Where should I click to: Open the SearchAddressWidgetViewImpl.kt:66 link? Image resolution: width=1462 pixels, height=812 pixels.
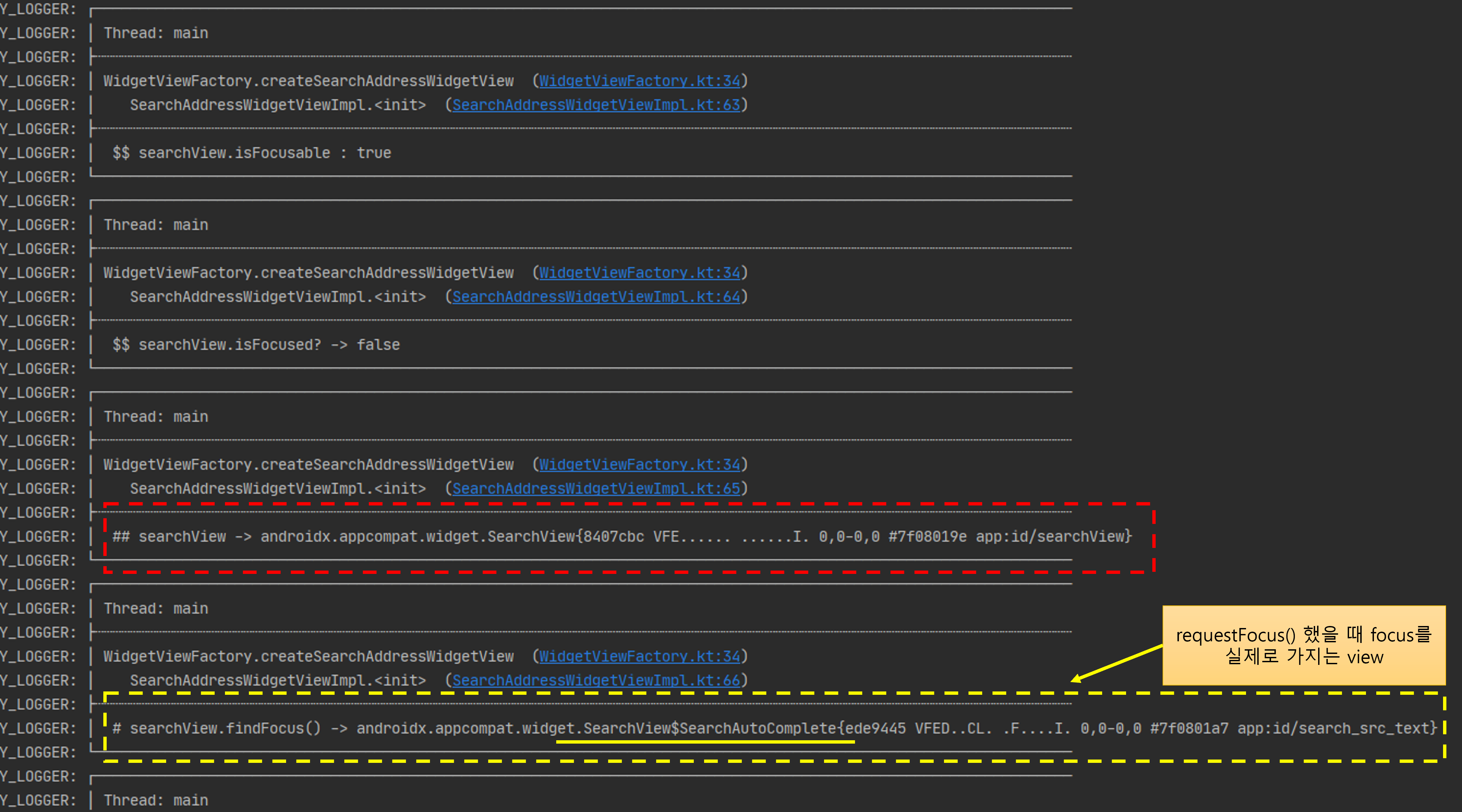pyautogui.click(x=596, y=680)
